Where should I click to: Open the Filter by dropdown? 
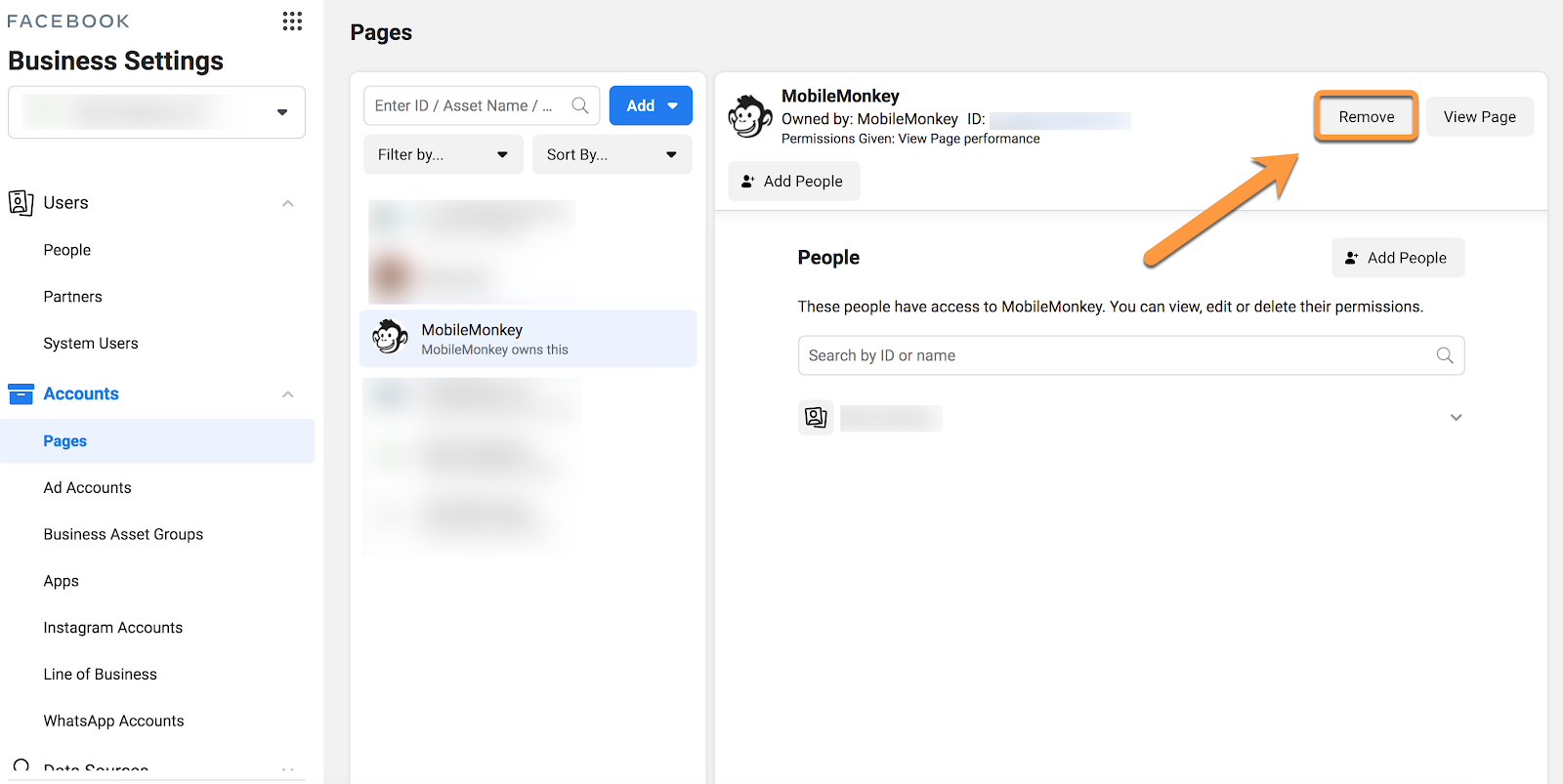(444, 154)
